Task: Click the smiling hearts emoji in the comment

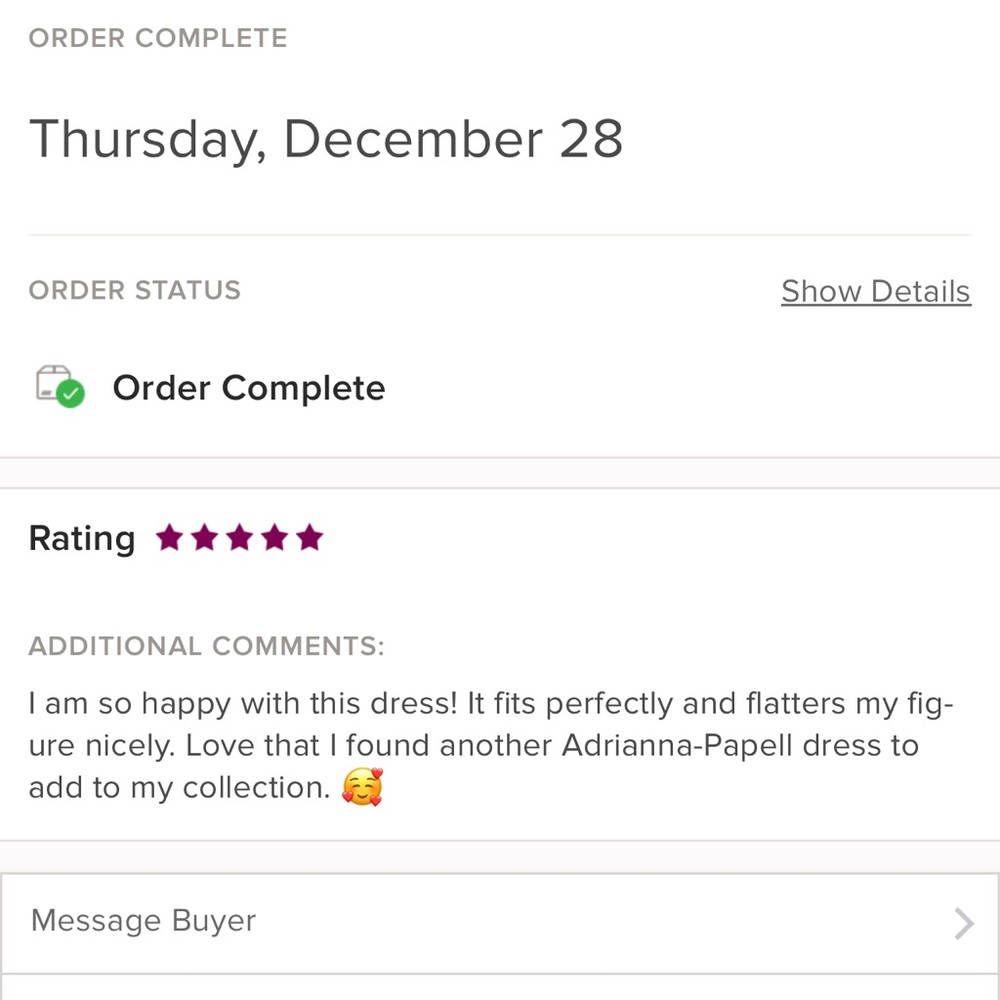Action: (362, 788)
